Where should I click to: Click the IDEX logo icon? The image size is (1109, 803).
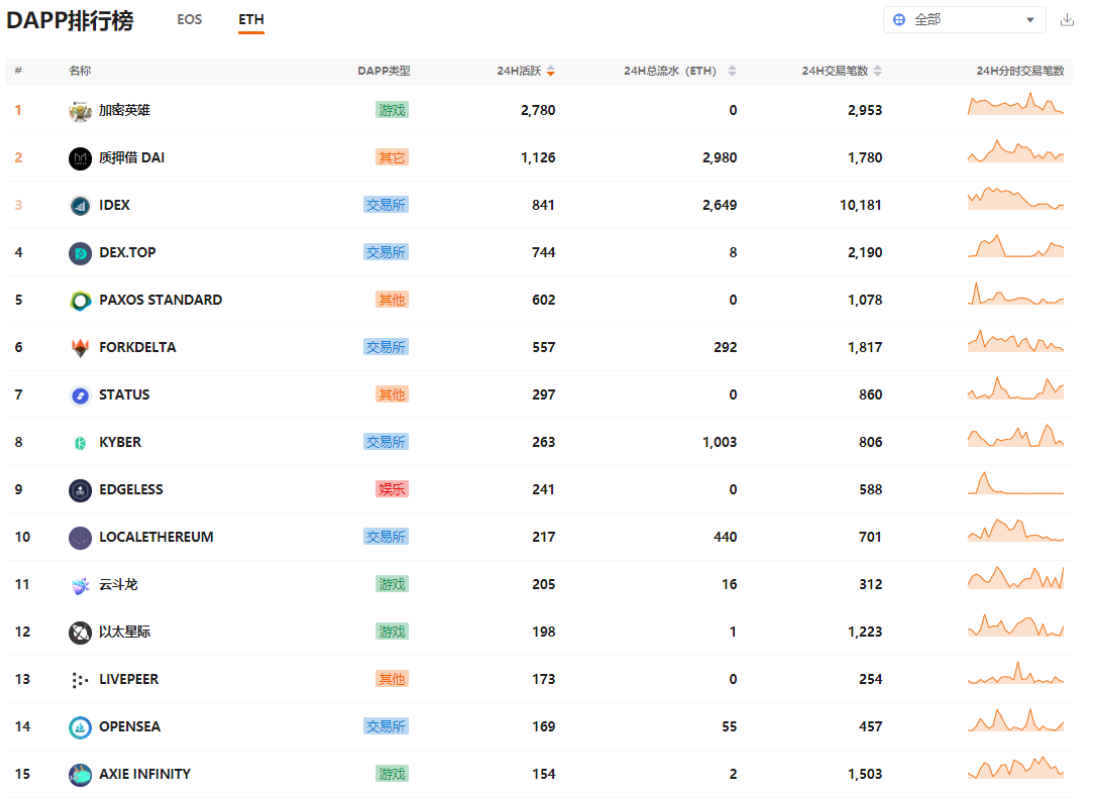[x=80, y=205]
